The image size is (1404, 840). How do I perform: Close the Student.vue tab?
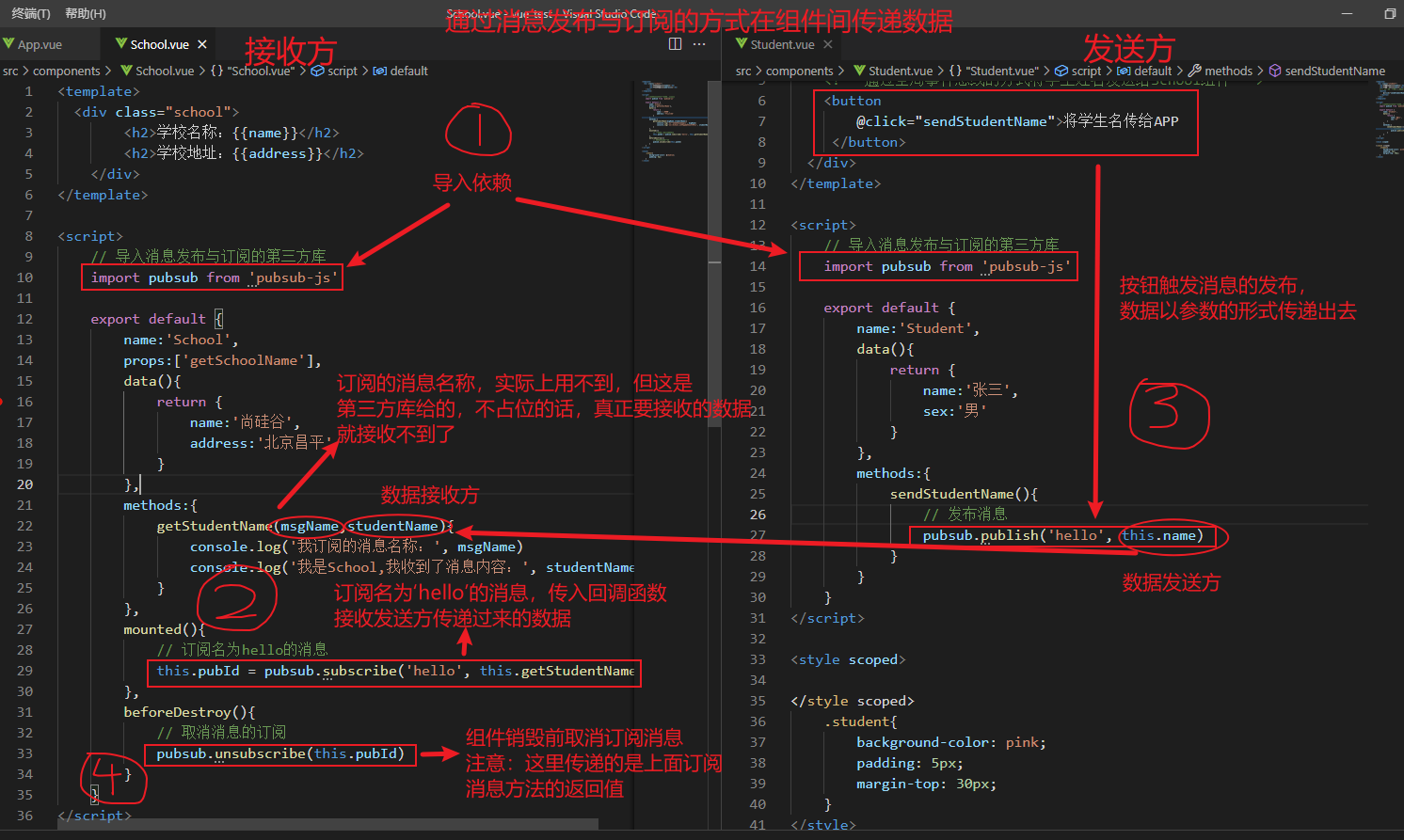pos(828,44)
